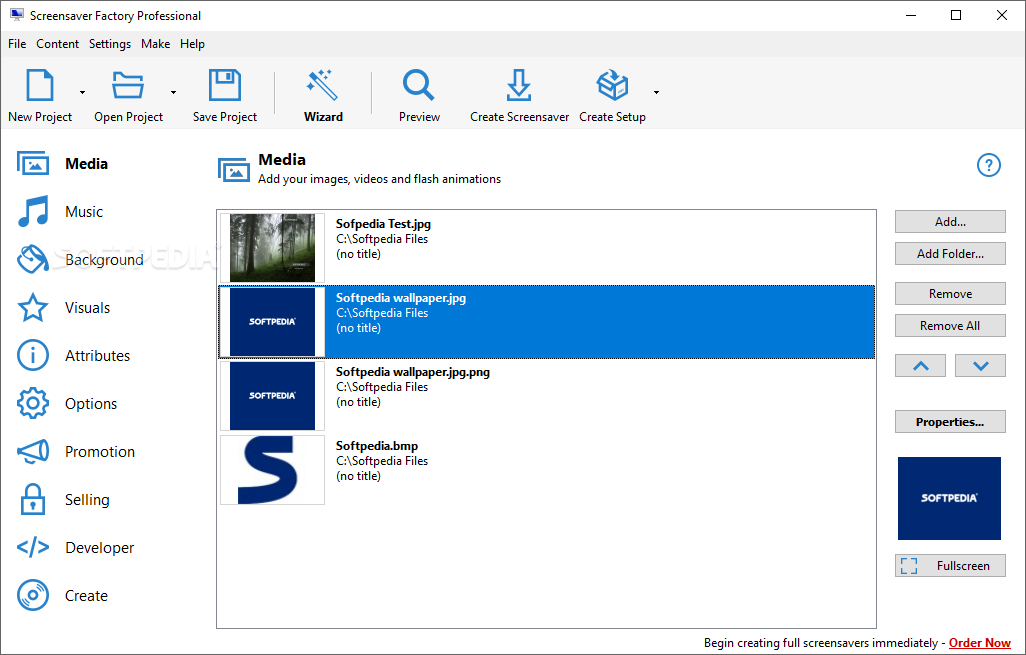
Task: Click the Open Project folder icon
Action: (x=128, y=84)
